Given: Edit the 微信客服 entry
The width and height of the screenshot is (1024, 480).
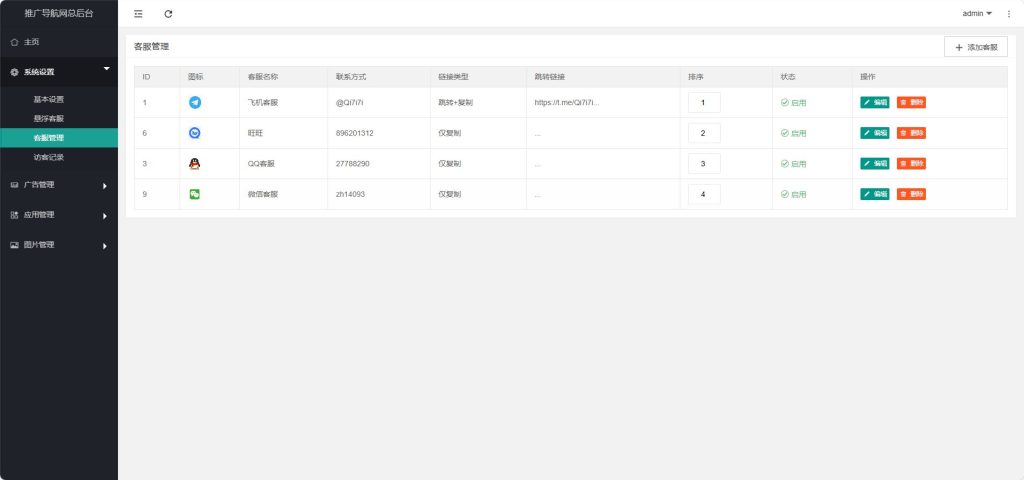Looking at the screenshot, I should tap(874, 194).
